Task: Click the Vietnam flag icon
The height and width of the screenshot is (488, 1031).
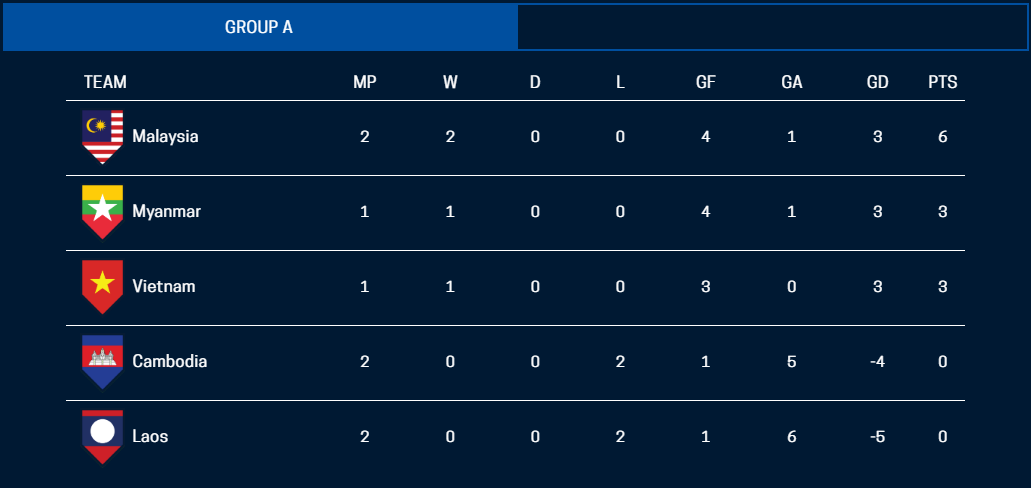Action: [x=102, y=286]
